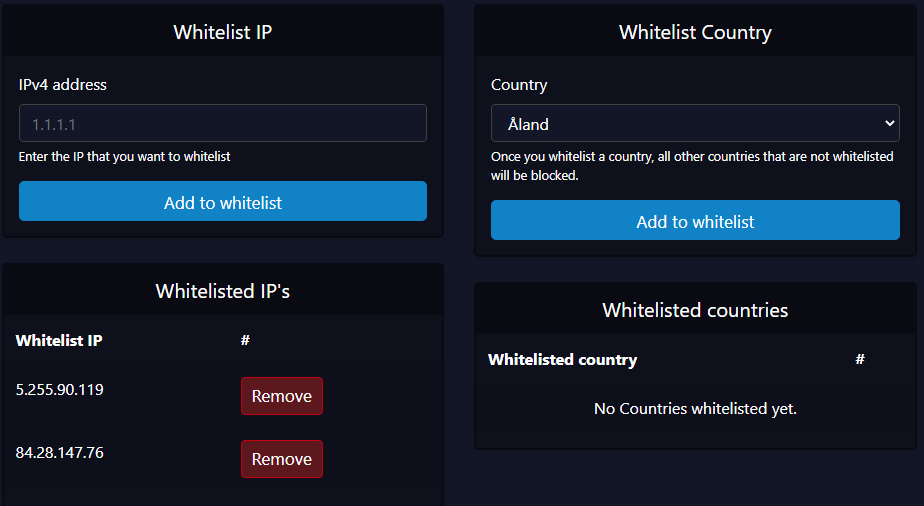Image resolution: width=924 pixels, height=506 pixels.
Task: Click the 'Whitelist IP' column header
Action: [x=59, y=341]
